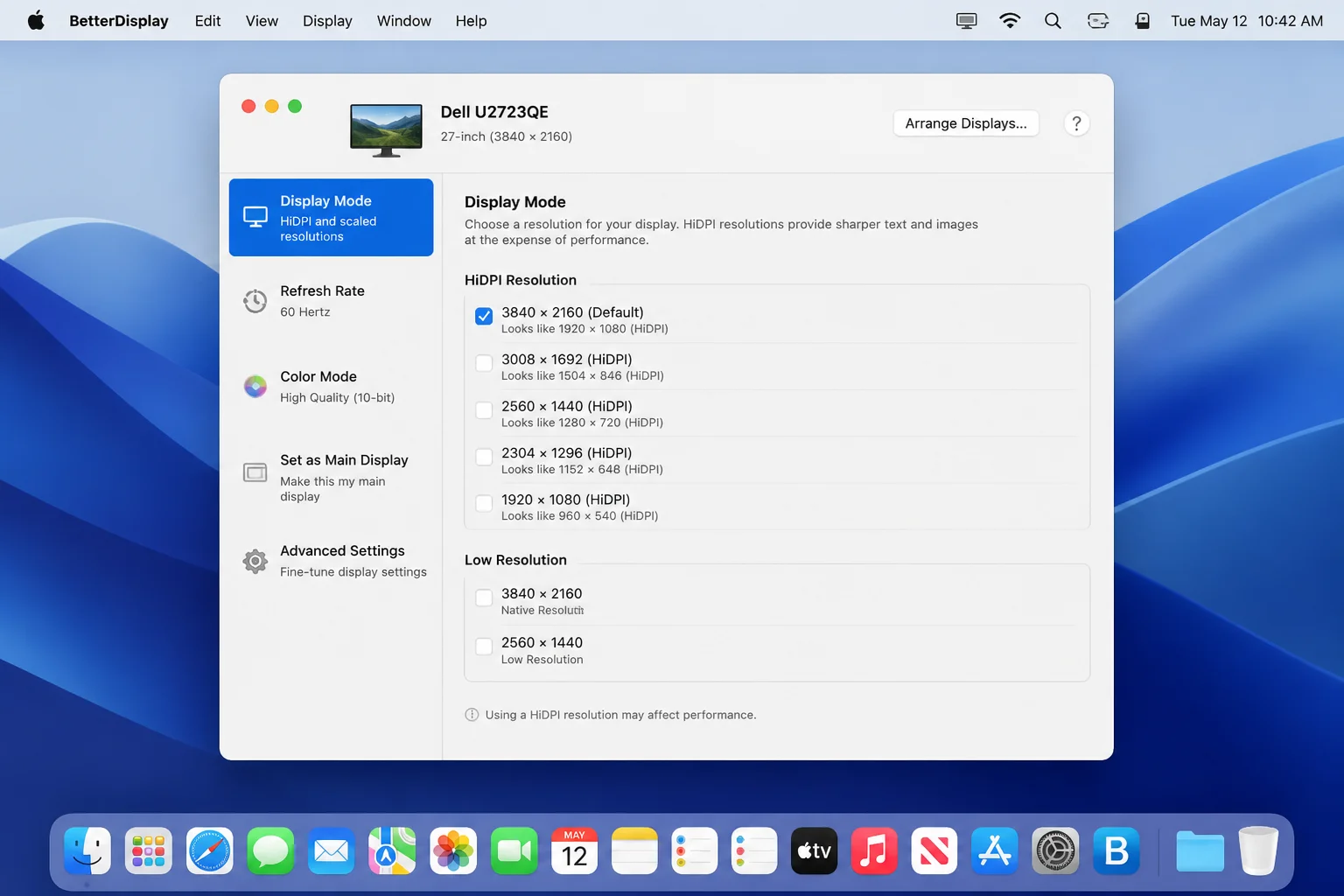
Task: Open the Apple menu
Action: click(36, 21)
